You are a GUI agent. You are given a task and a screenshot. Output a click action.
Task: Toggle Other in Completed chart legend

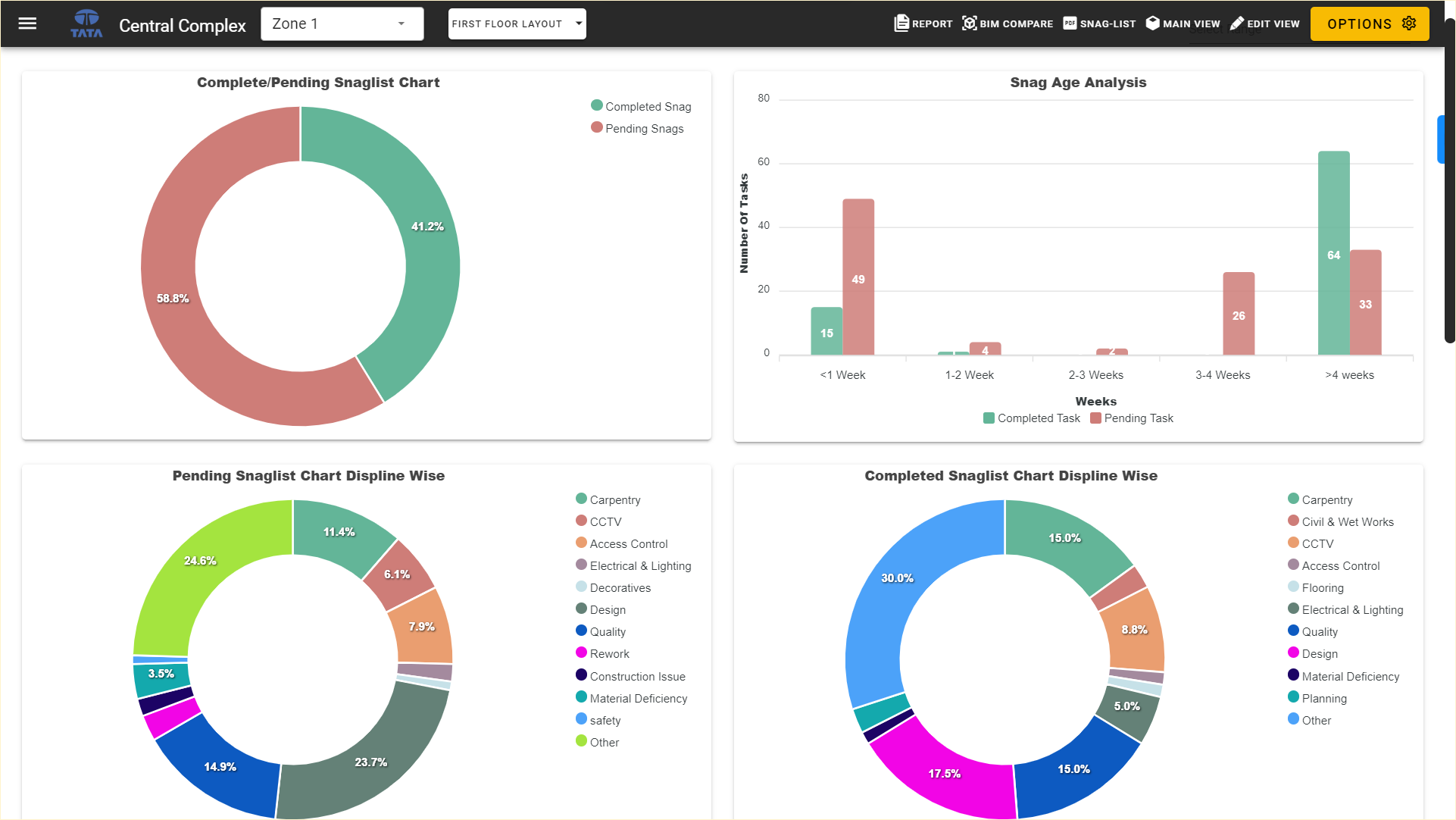pyautogui.click(x=1309, y=720)
